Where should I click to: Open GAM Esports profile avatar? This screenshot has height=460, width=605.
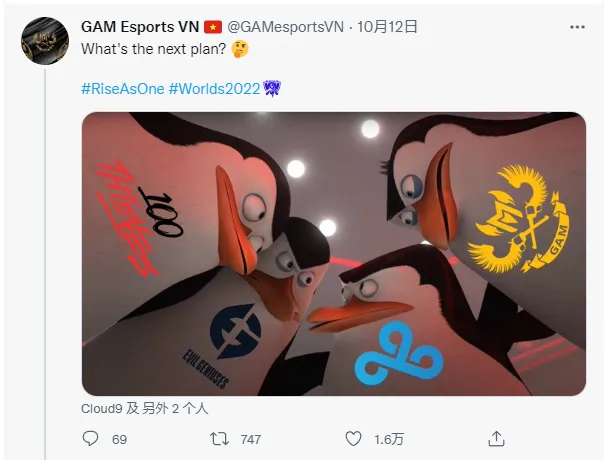(45, 41)
